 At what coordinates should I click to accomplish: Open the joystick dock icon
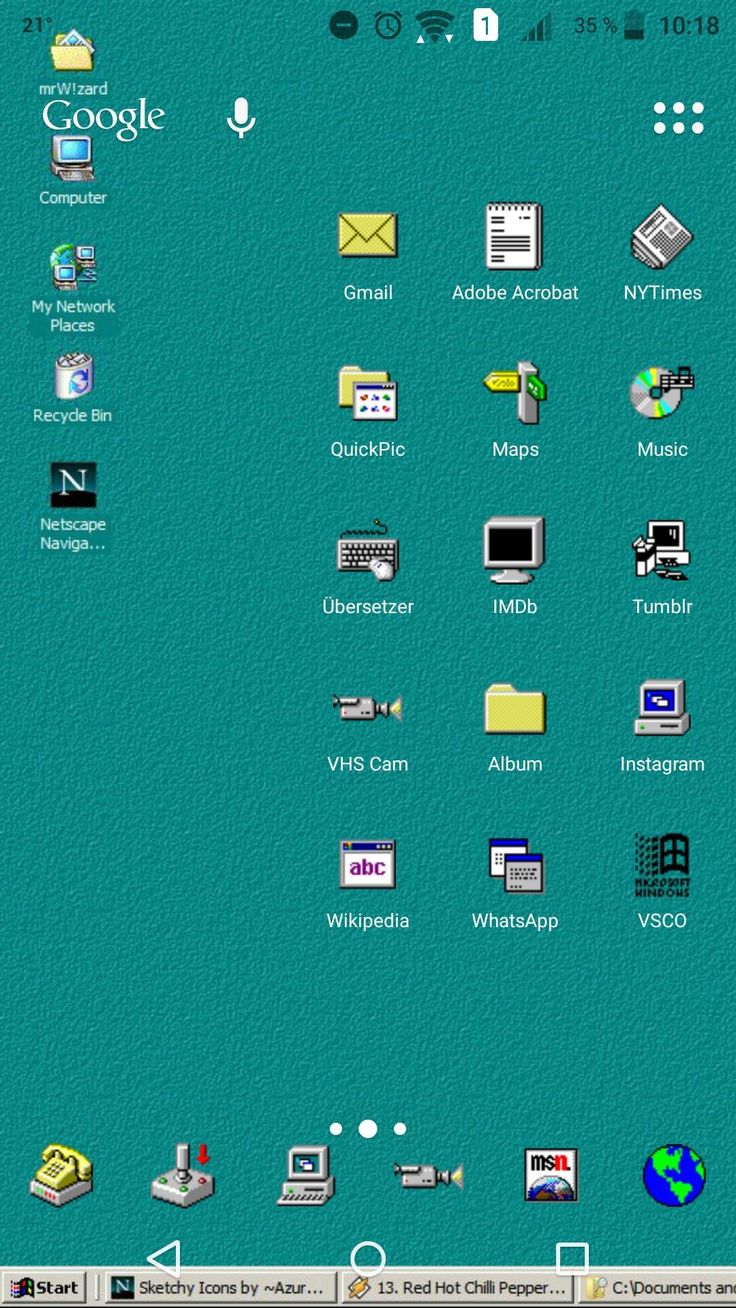tap(183, 1175)
